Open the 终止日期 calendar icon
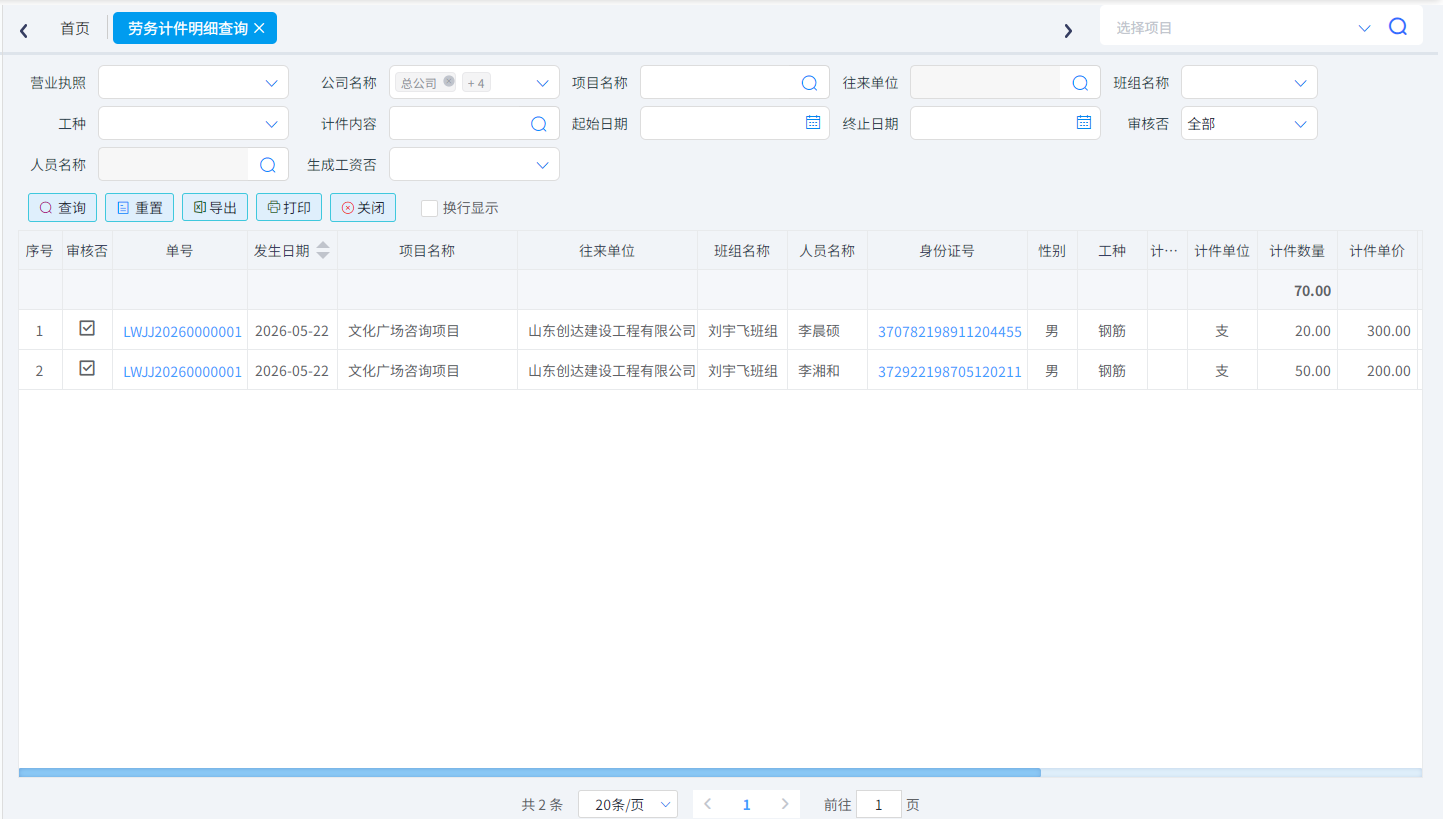Image resolution: width=1443 pixels, height=819 pixels. (1084, 122)
